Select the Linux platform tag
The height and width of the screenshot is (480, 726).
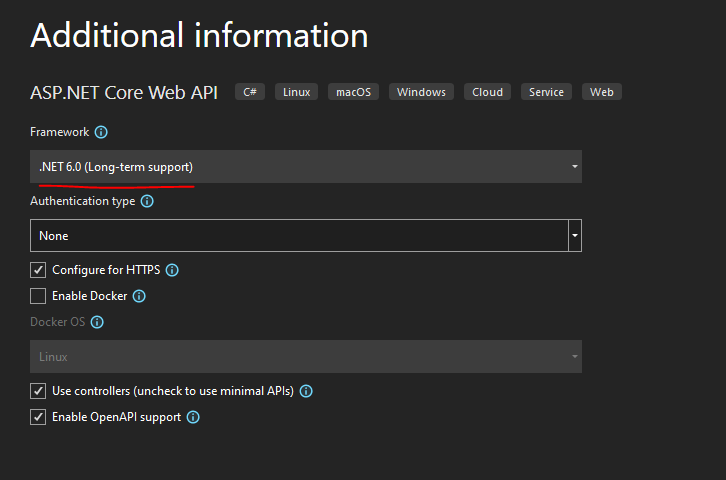[x=296, y=92]
